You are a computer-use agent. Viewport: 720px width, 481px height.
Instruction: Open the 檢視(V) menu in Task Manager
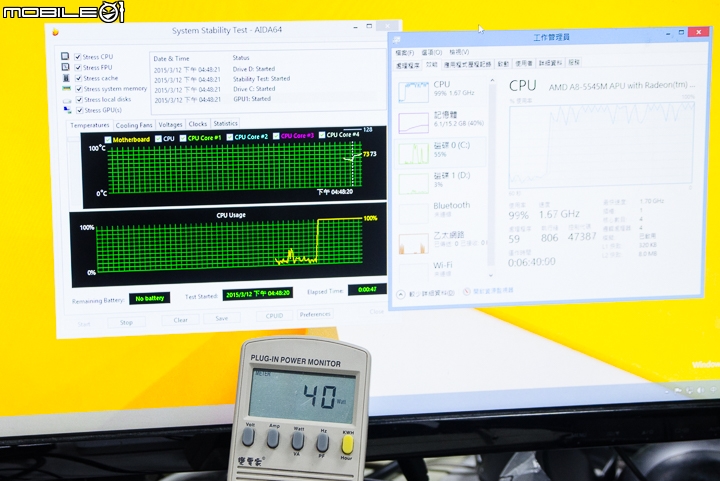(459, 52)
